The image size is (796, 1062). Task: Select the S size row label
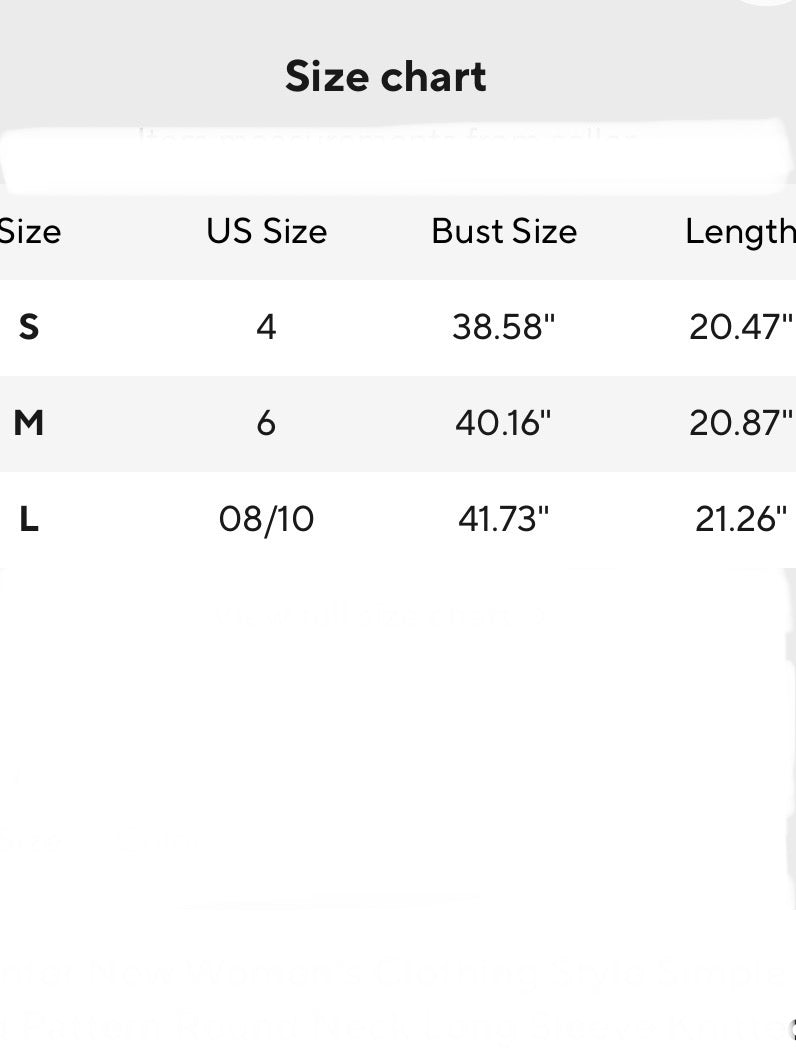click(29, 327)
